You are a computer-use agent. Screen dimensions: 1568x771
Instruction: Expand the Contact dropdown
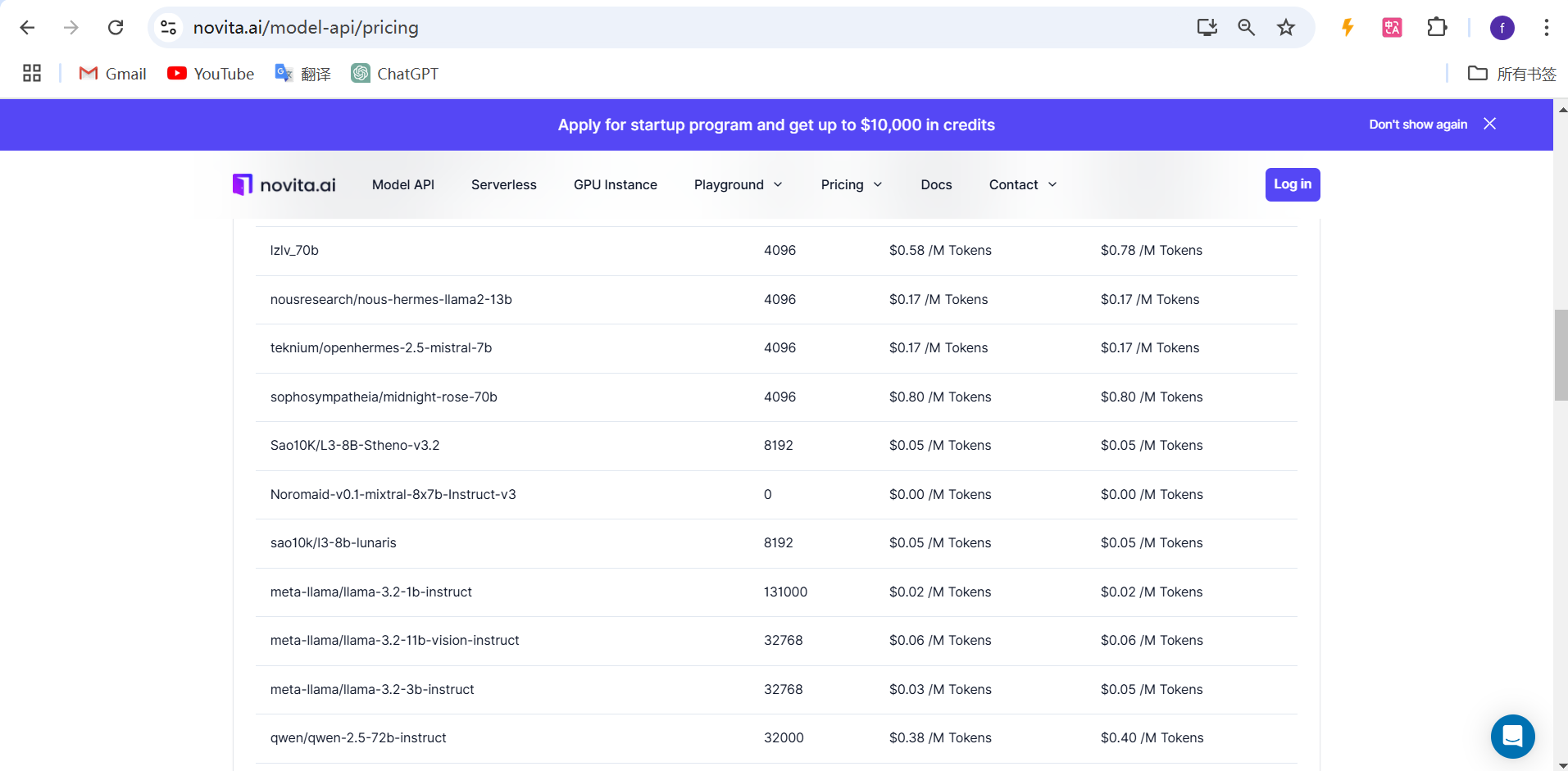tap(1023, 185)
